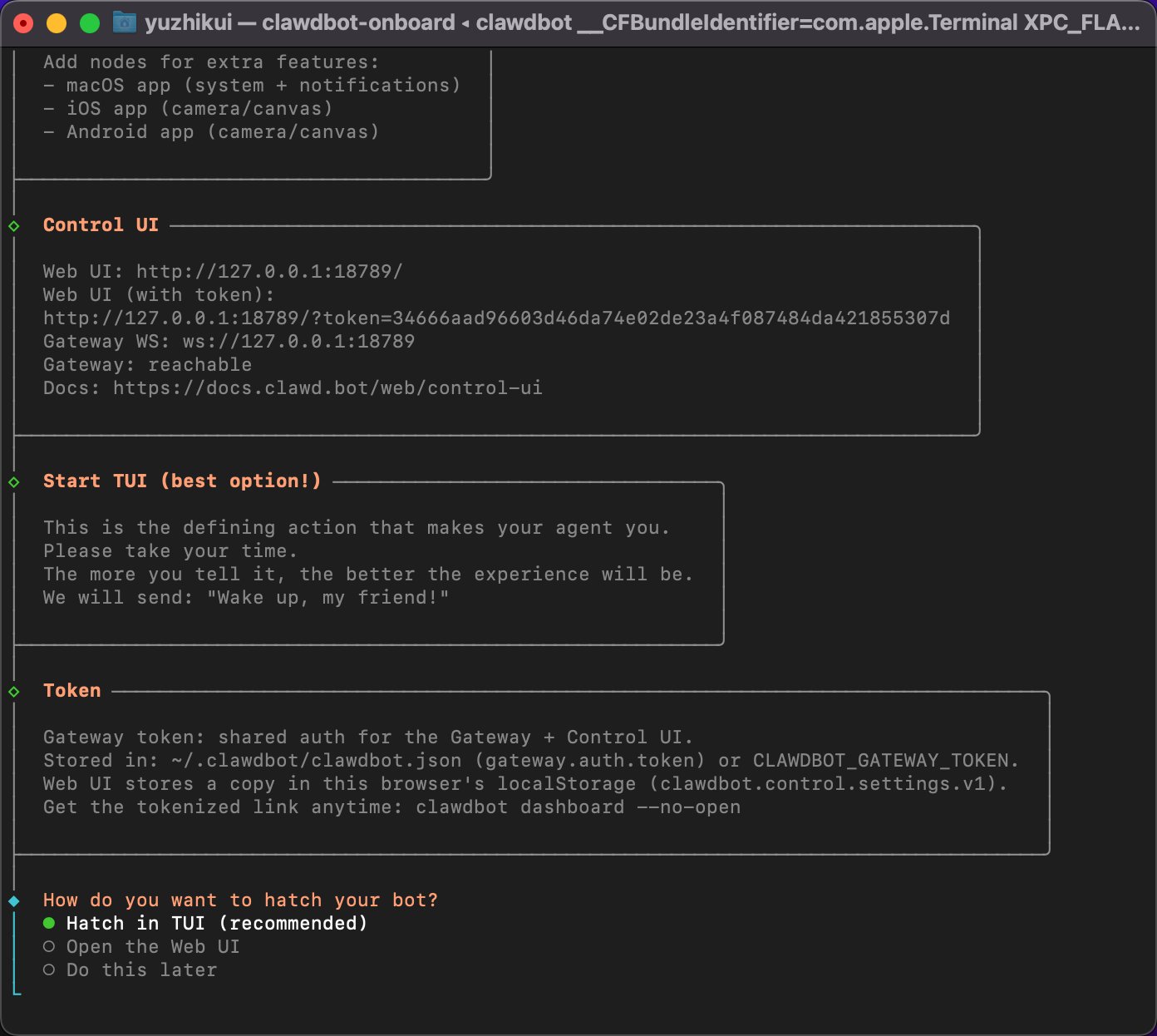Click the iOS app (camera/canvas) line

pos(188,108)
